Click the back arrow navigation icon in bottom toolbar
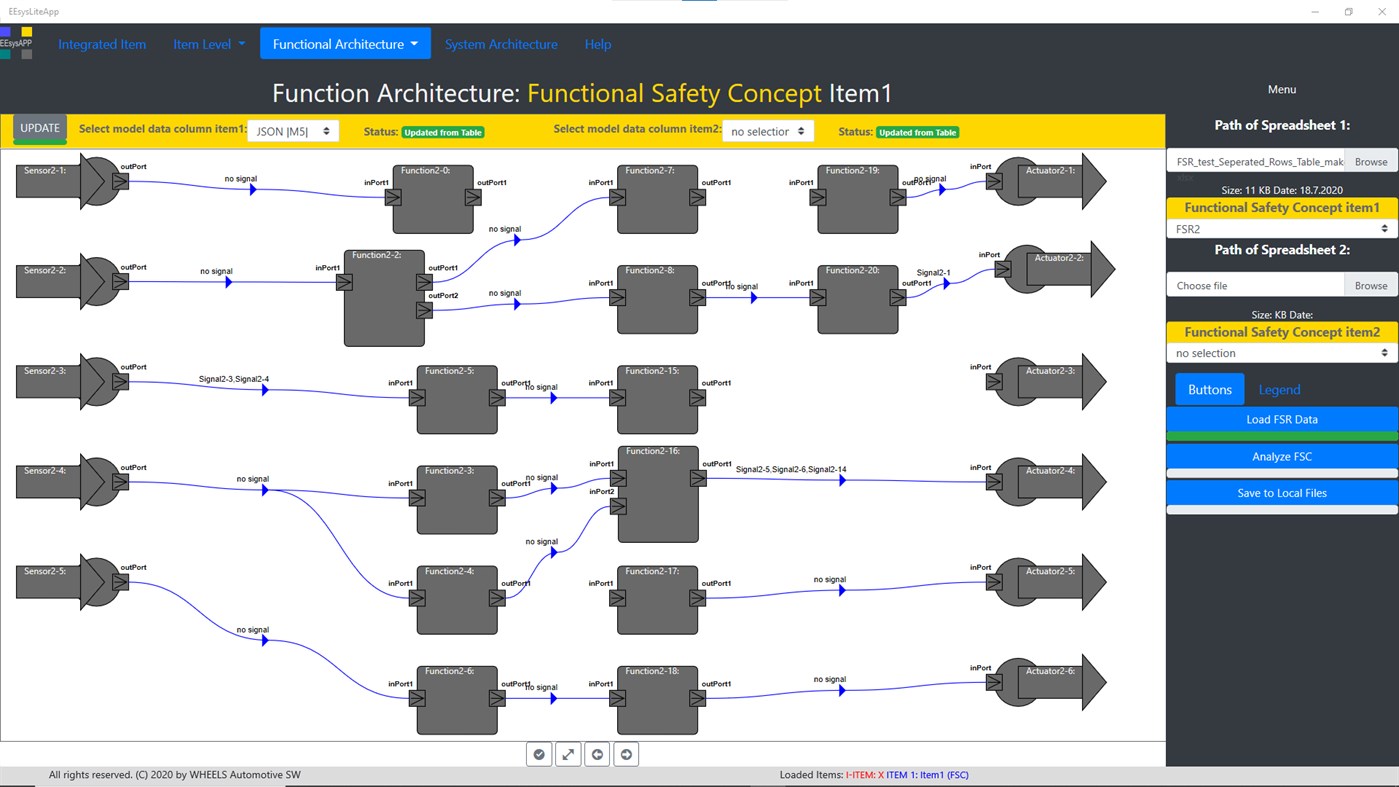 (597, 754)
